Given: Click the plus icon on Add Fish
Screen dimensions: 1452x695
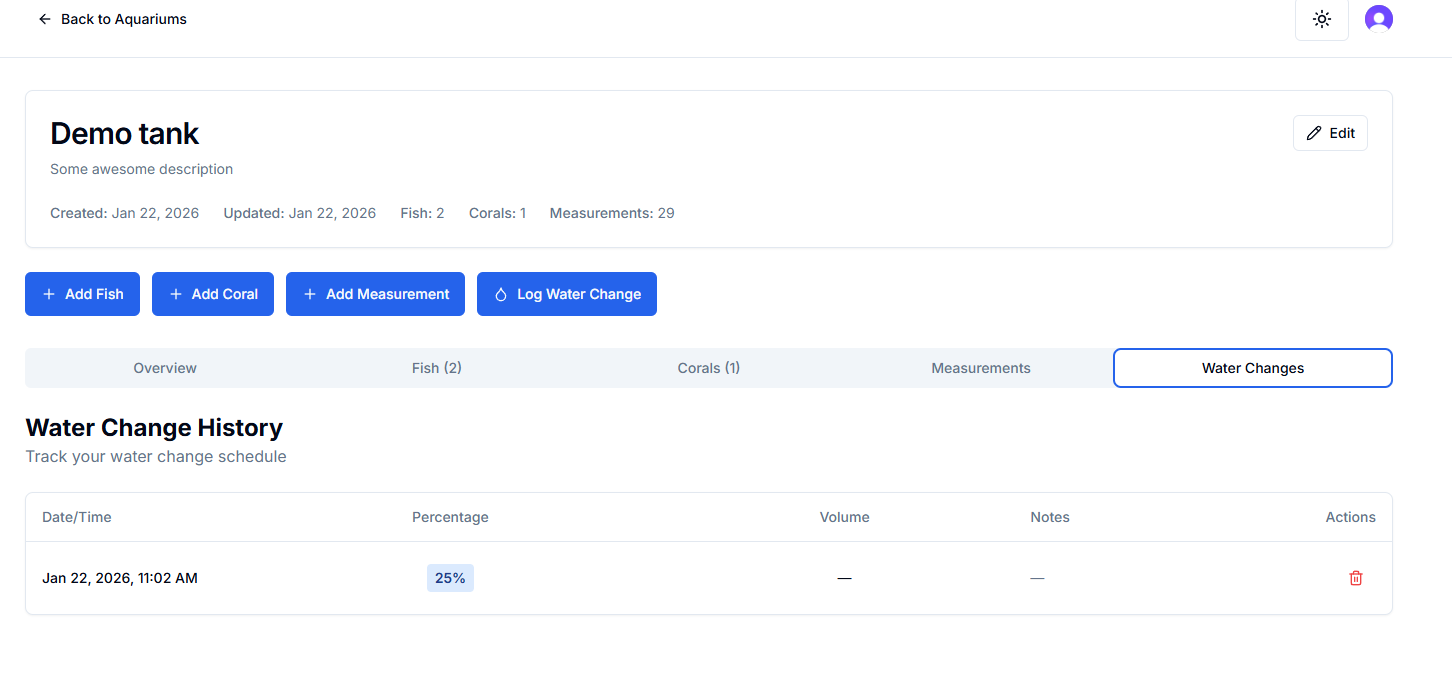Looking at the screenshot, I should (x=49, y=294).
